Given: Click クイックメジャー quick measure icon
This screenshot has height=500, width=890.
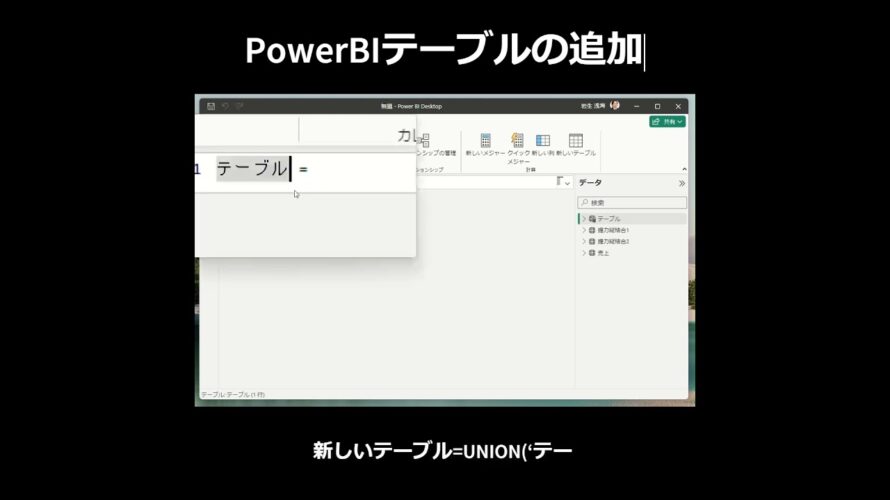Looking at the screenshot, I should tap(517, 140).
